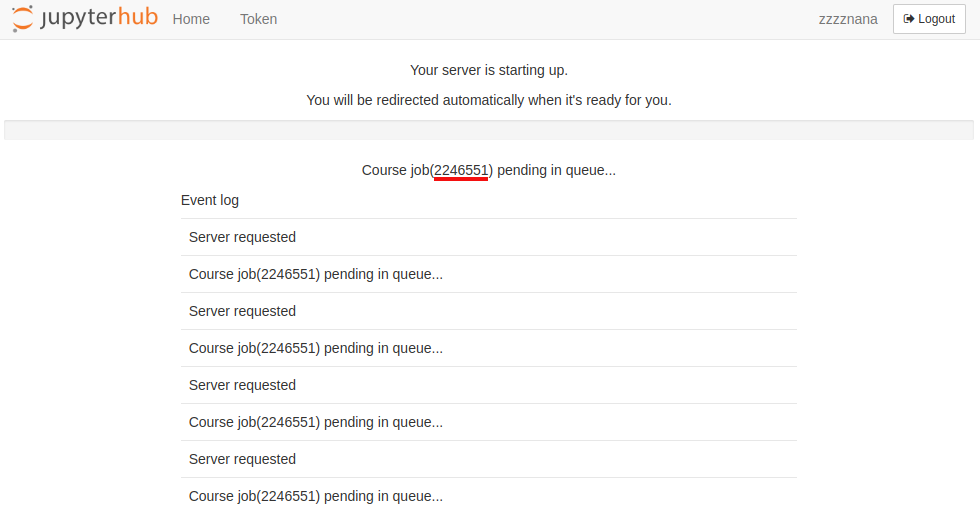Select the first Course job pending log entry
This screenshot has width=980, height=509.
point(489,274)
